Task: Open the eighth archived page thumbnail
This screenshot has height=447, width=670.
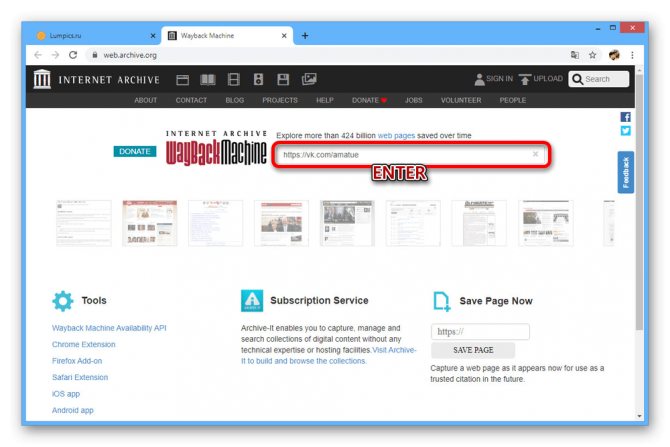Action: tap(546, 223)
